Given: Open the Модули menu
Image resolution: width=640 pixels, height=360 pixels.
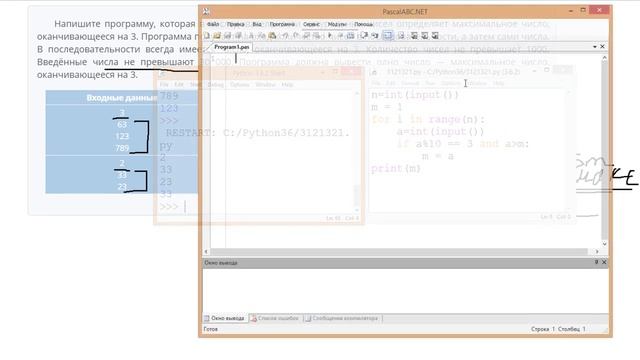Looking at the screenshot, I should [337, 24].
